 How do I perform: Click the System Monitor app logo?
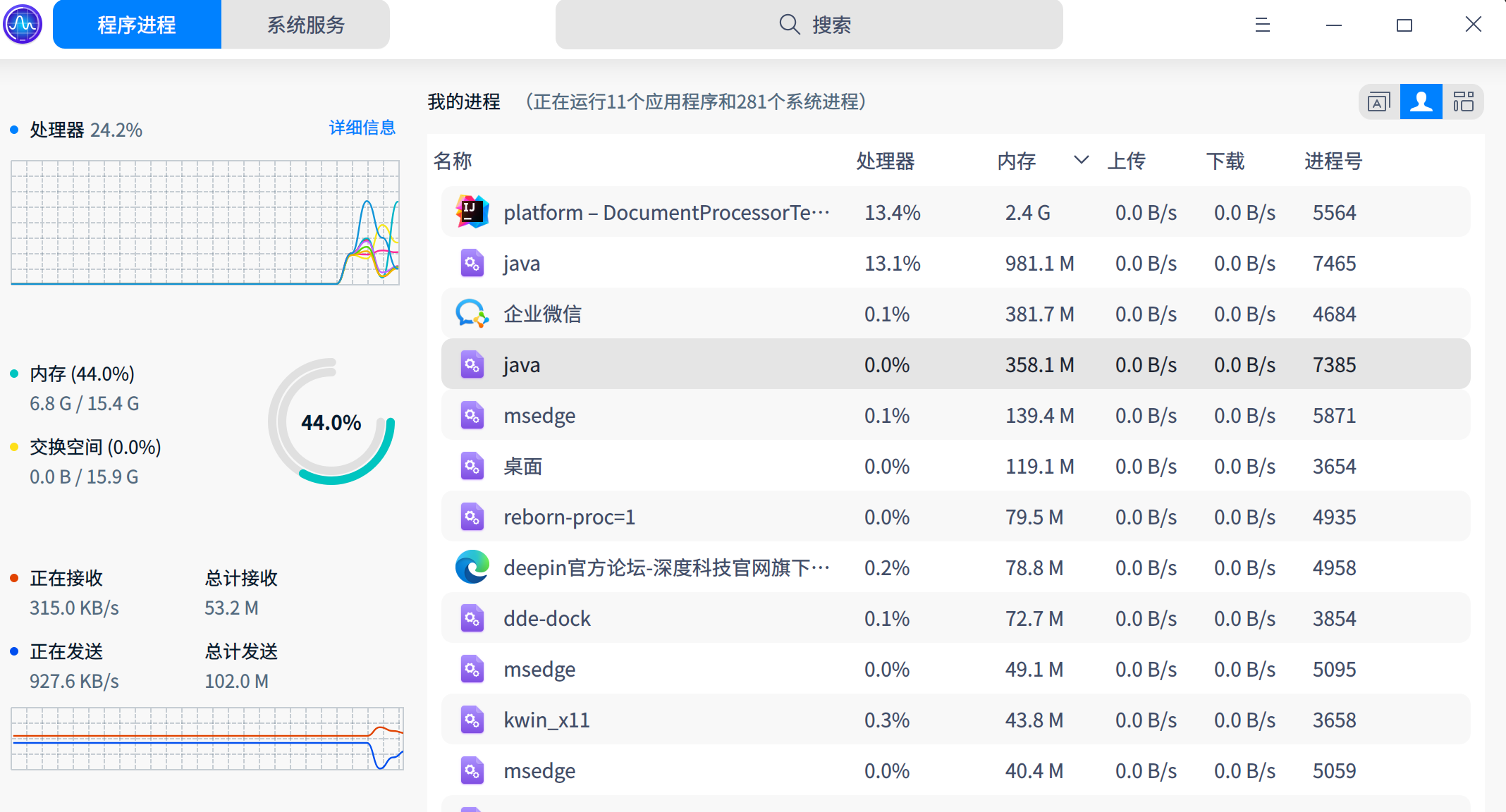click(x=23, y=24)
